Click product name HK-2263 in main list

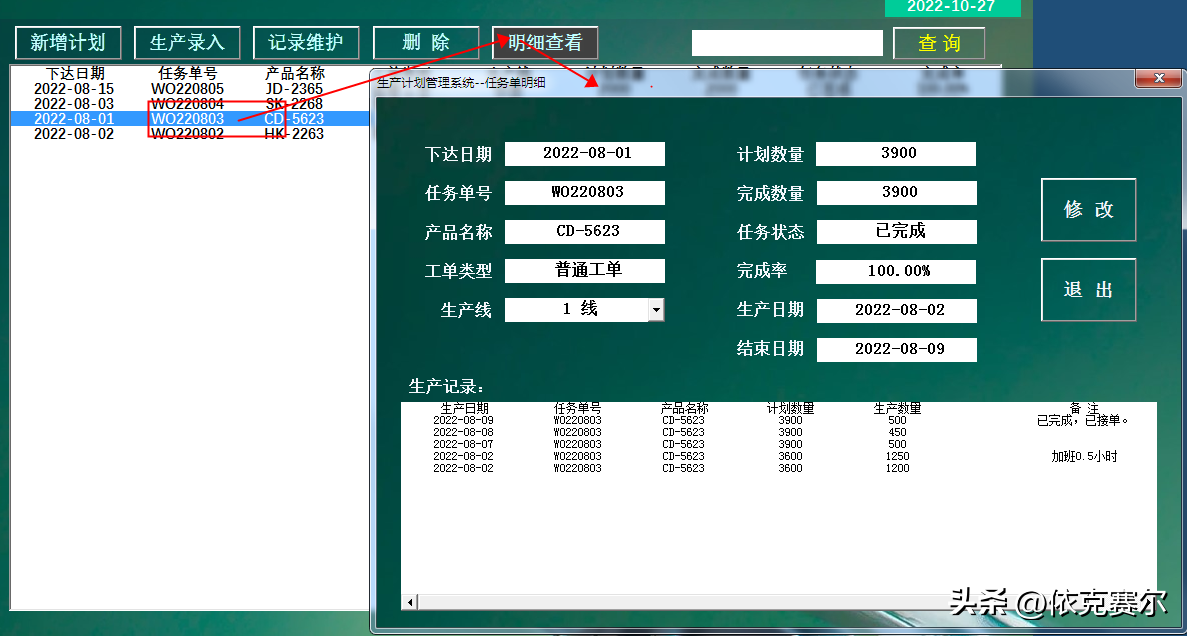click(x=294, y=134)
